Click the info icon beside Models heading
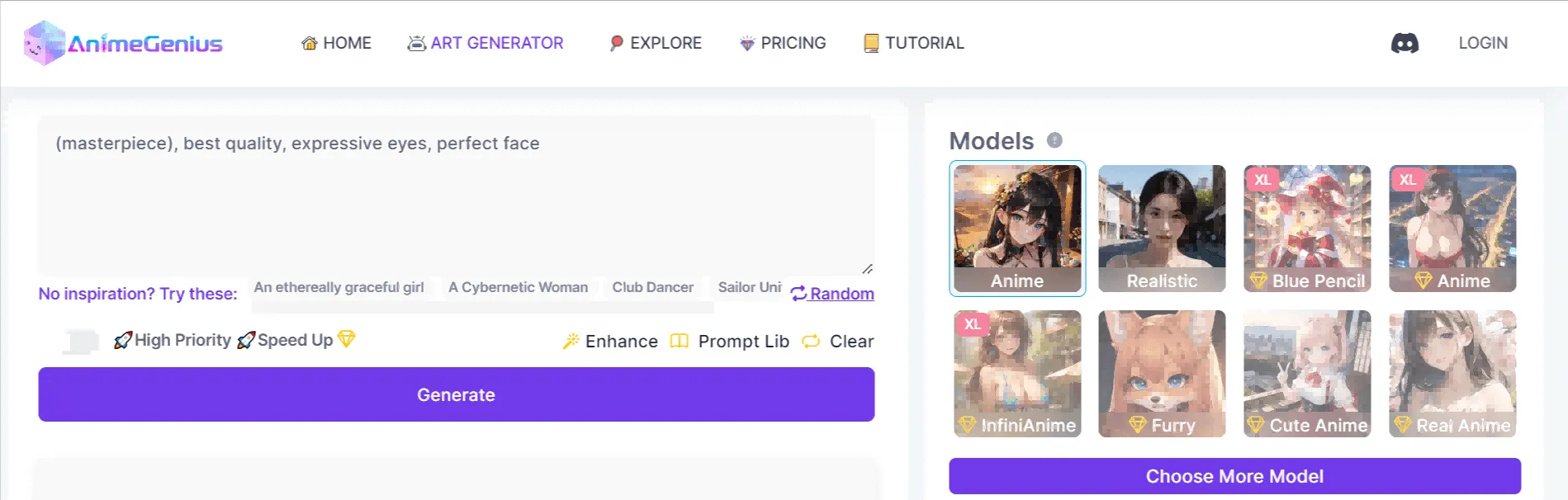The image size is (1568, 500). click(1054, 140)
